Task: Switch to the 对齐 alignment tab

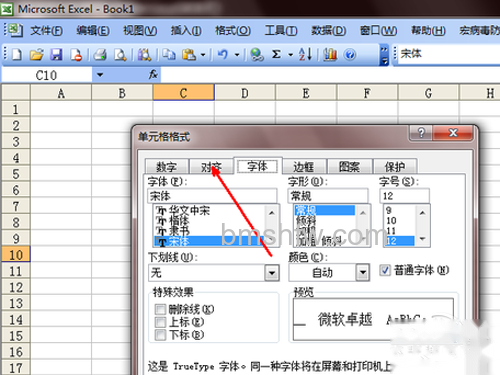Action: pyautogui.click(x=211, y=166)
